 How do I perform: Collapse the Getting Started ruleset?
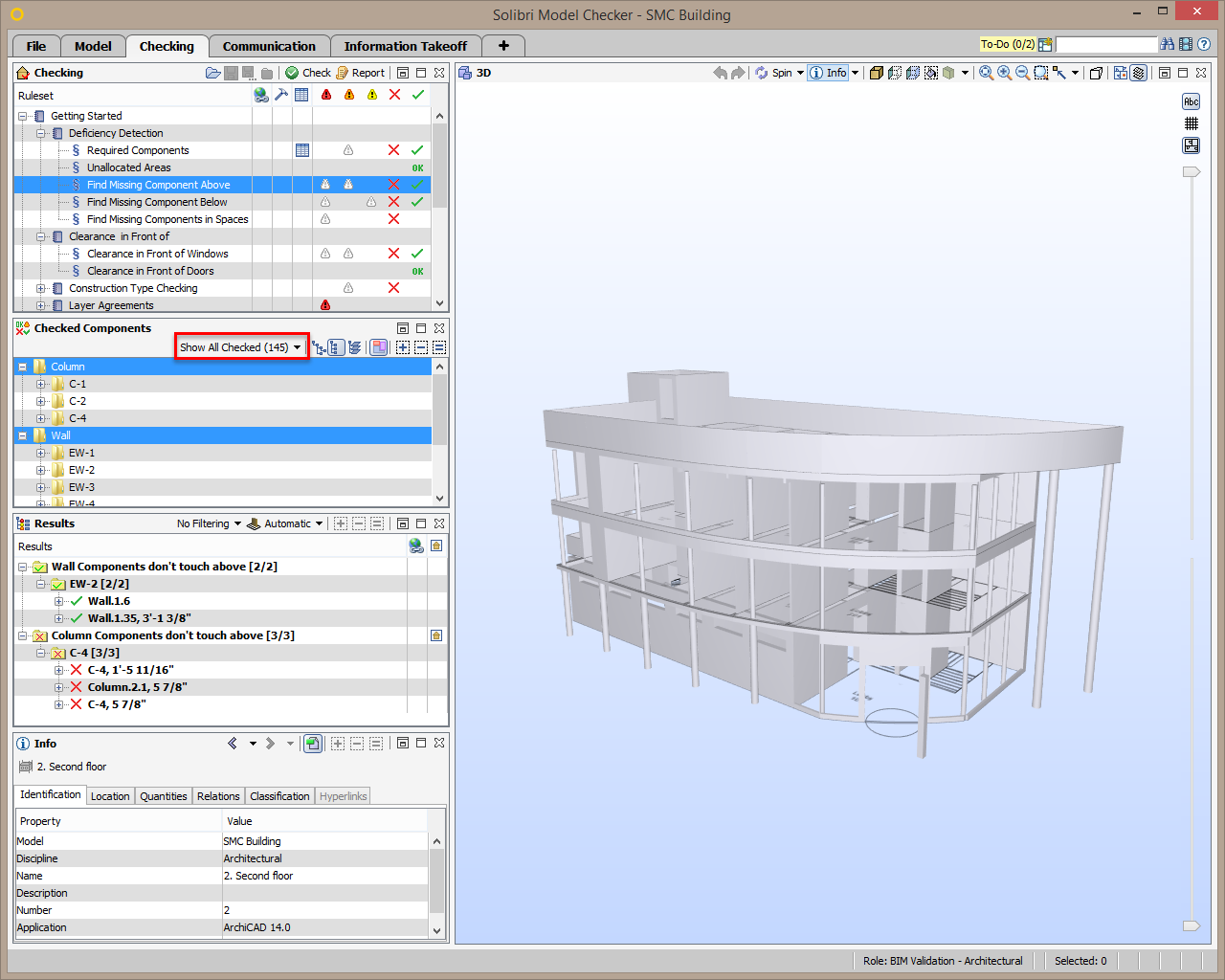20,115
